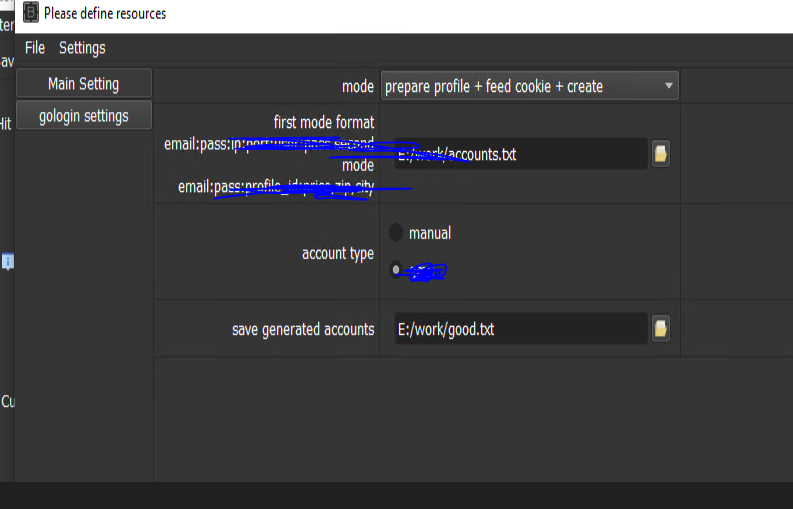Click the mode dropdown arrow
Screen dimensions: 793x509
[668, 87]
